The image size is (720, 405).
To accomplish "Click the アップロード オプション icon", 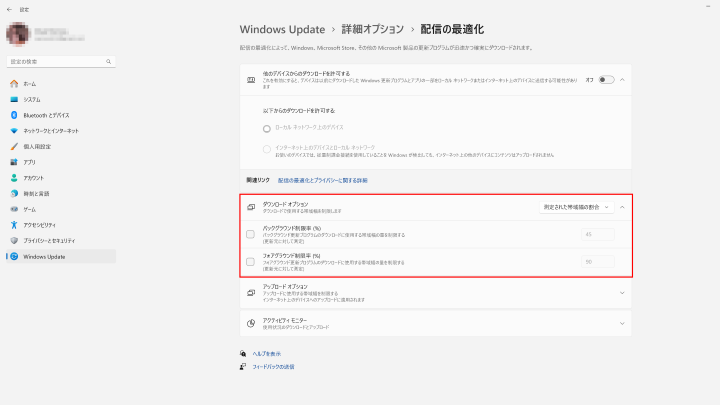I will [251, 293].
